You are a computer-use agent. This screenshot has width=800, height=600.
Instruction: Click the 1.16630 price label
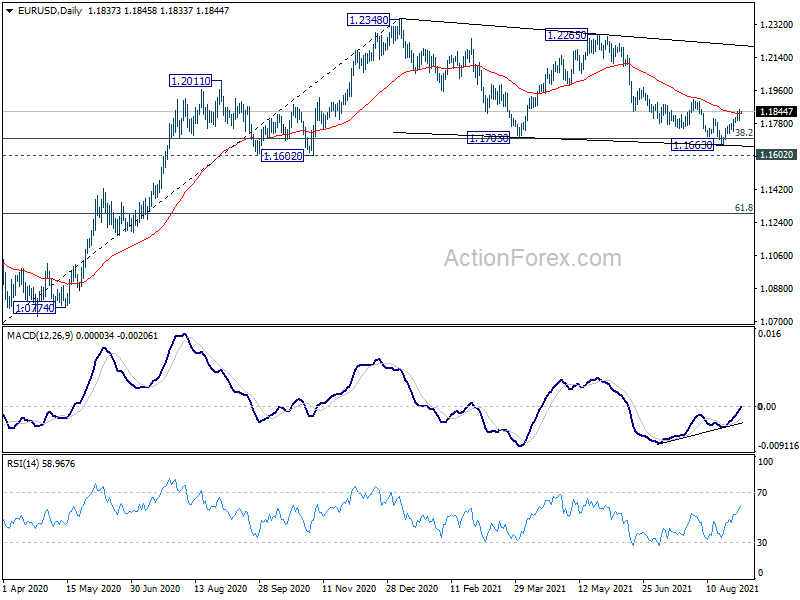(x=692, y=145)
